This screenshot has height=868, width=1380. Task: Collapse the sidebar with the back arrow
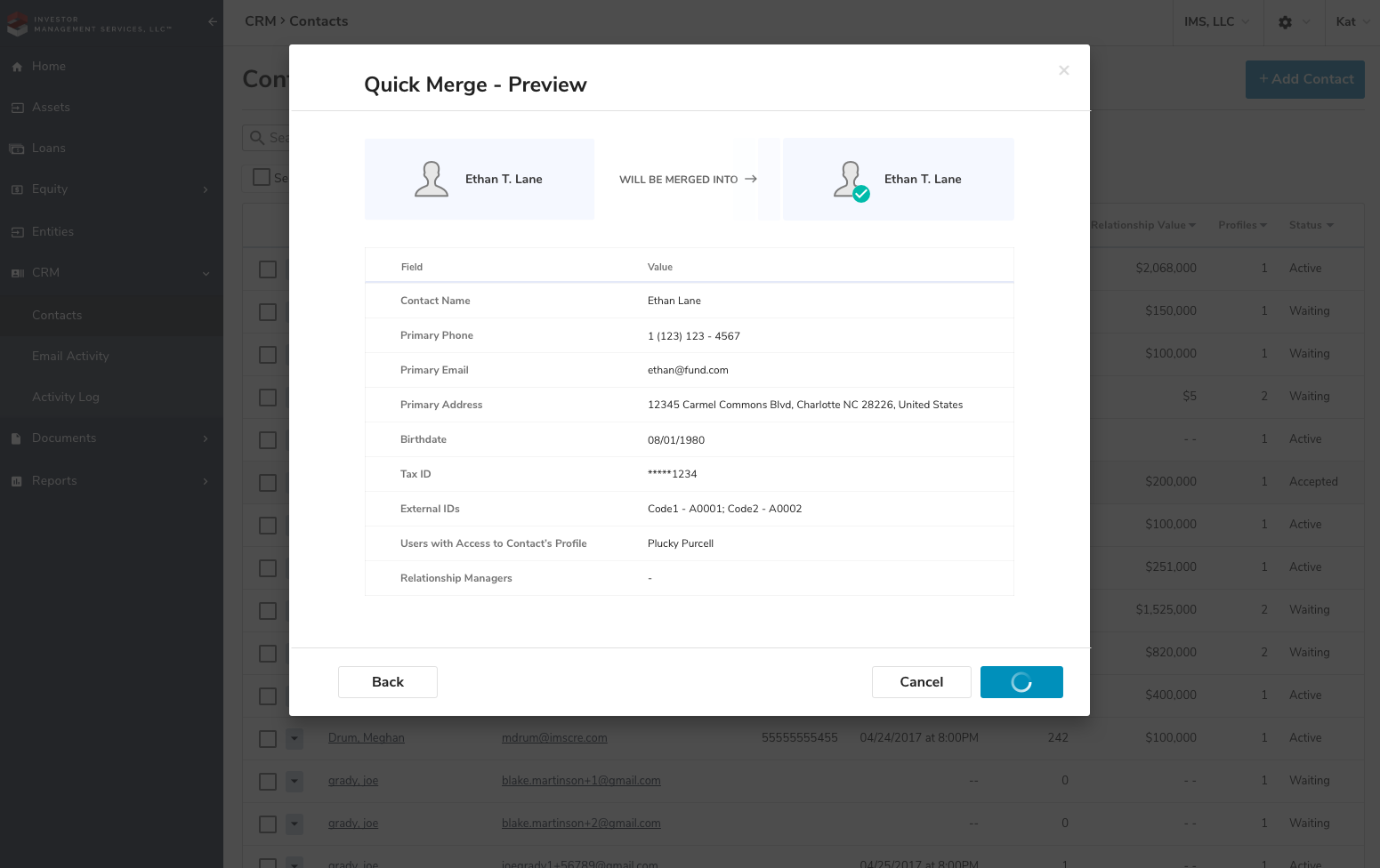click(x=212, y=21)
